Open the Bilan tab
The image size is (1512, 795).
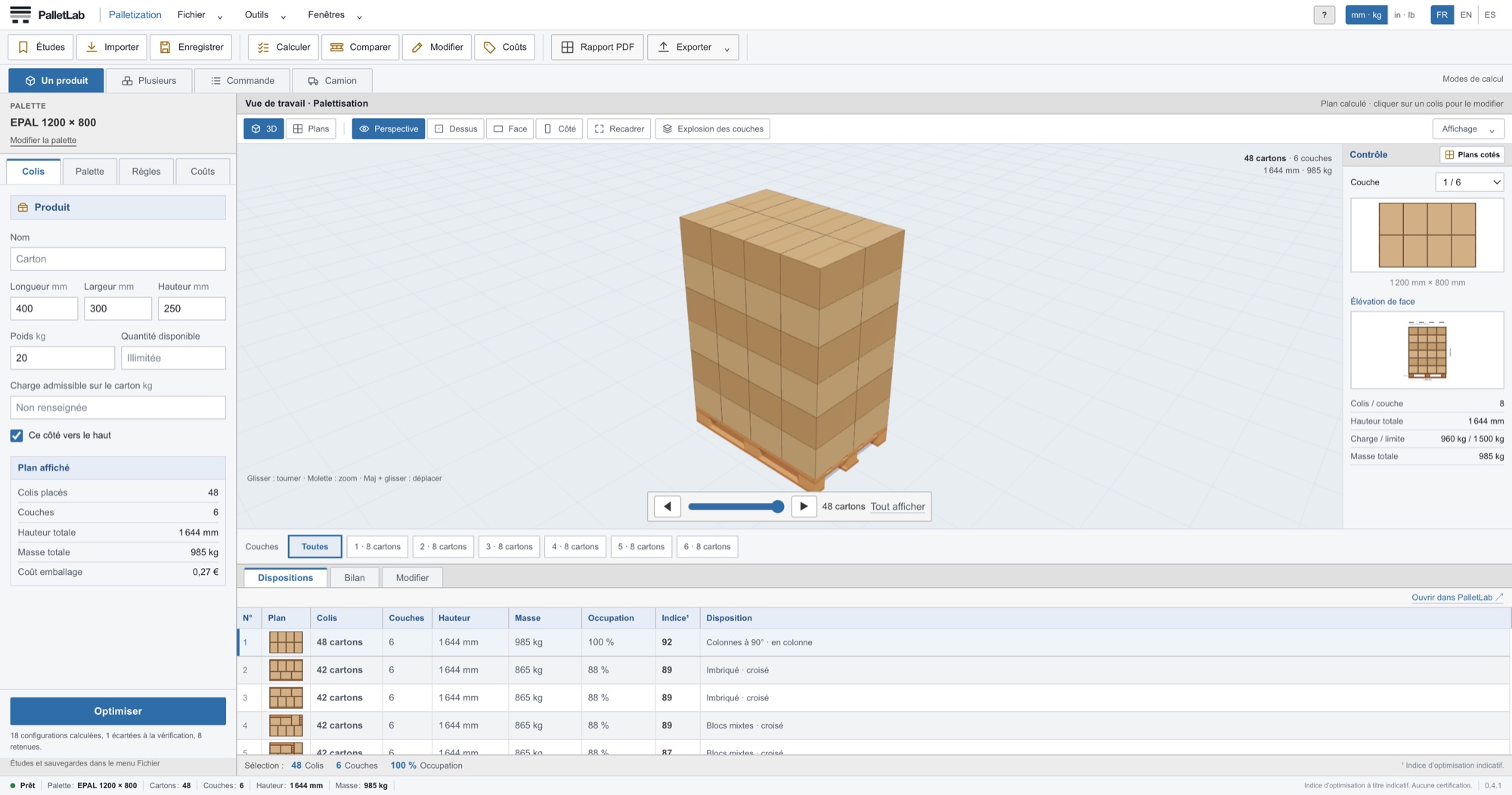[355, 578]
